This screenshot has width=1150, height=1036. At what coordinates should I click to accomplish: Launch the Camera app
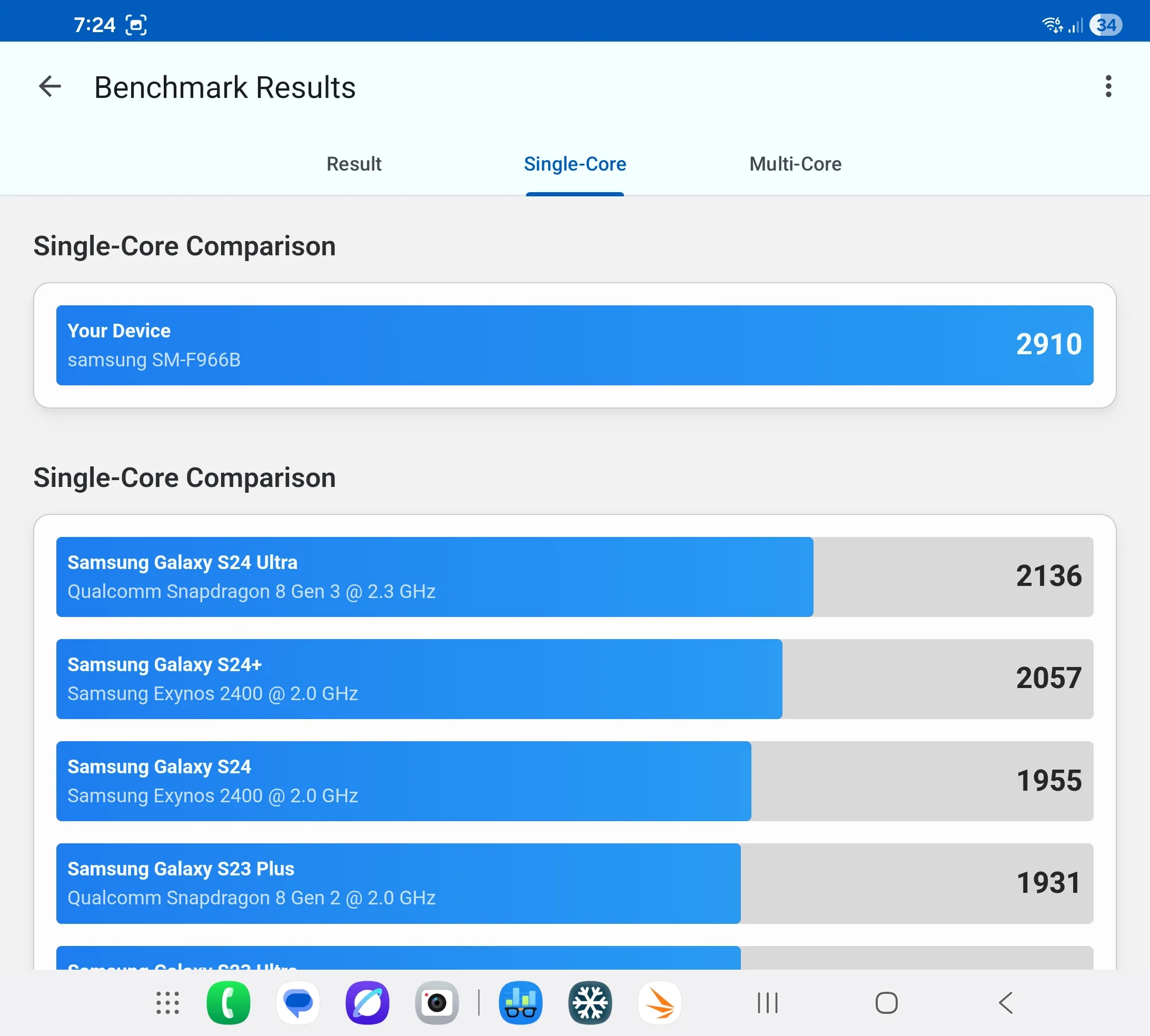point(437,1002)
